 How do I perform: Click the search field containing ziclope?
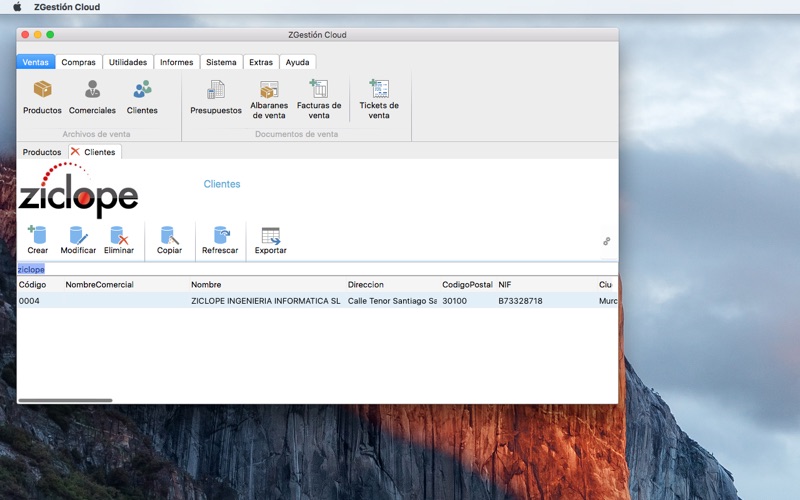(x=317, y=269)
